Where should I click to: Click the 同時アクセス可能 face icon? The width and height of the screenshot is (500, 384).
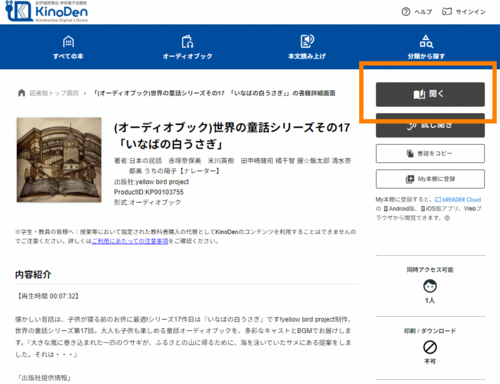pyautogui.click(x=430, y=286)
